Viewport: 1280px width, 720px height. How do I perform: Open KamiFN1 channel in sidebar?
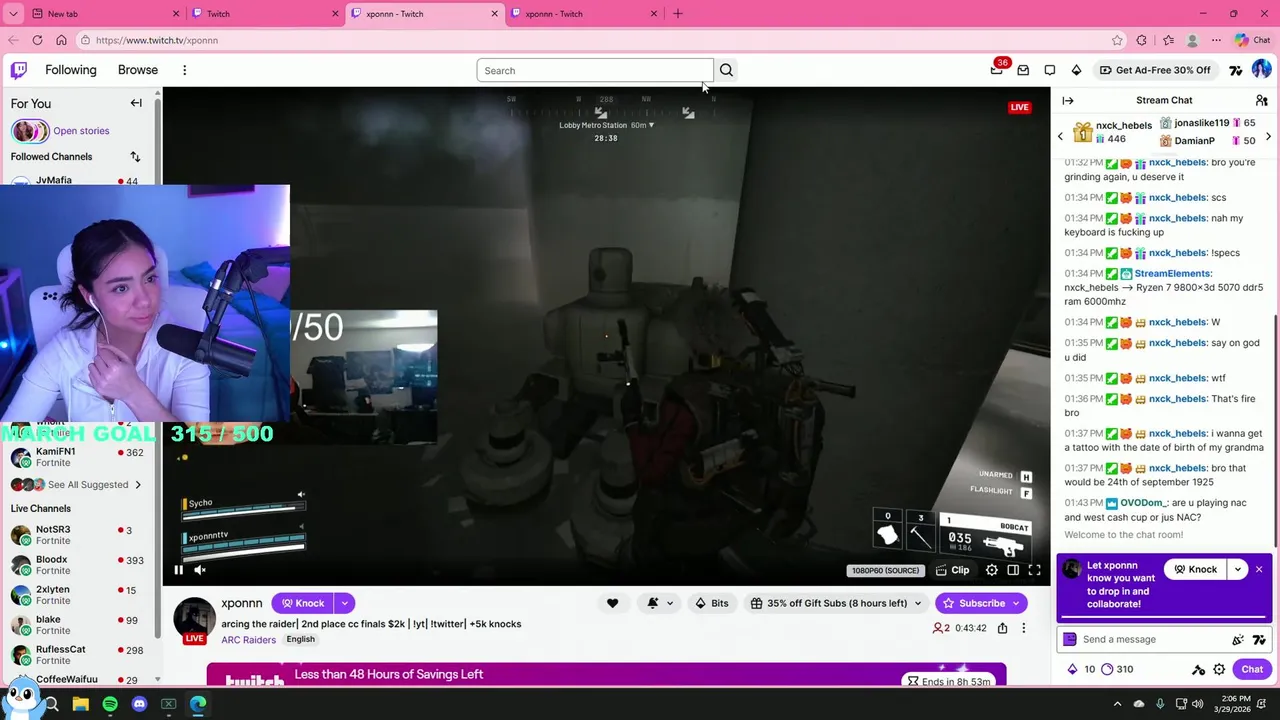pos(78,457)
